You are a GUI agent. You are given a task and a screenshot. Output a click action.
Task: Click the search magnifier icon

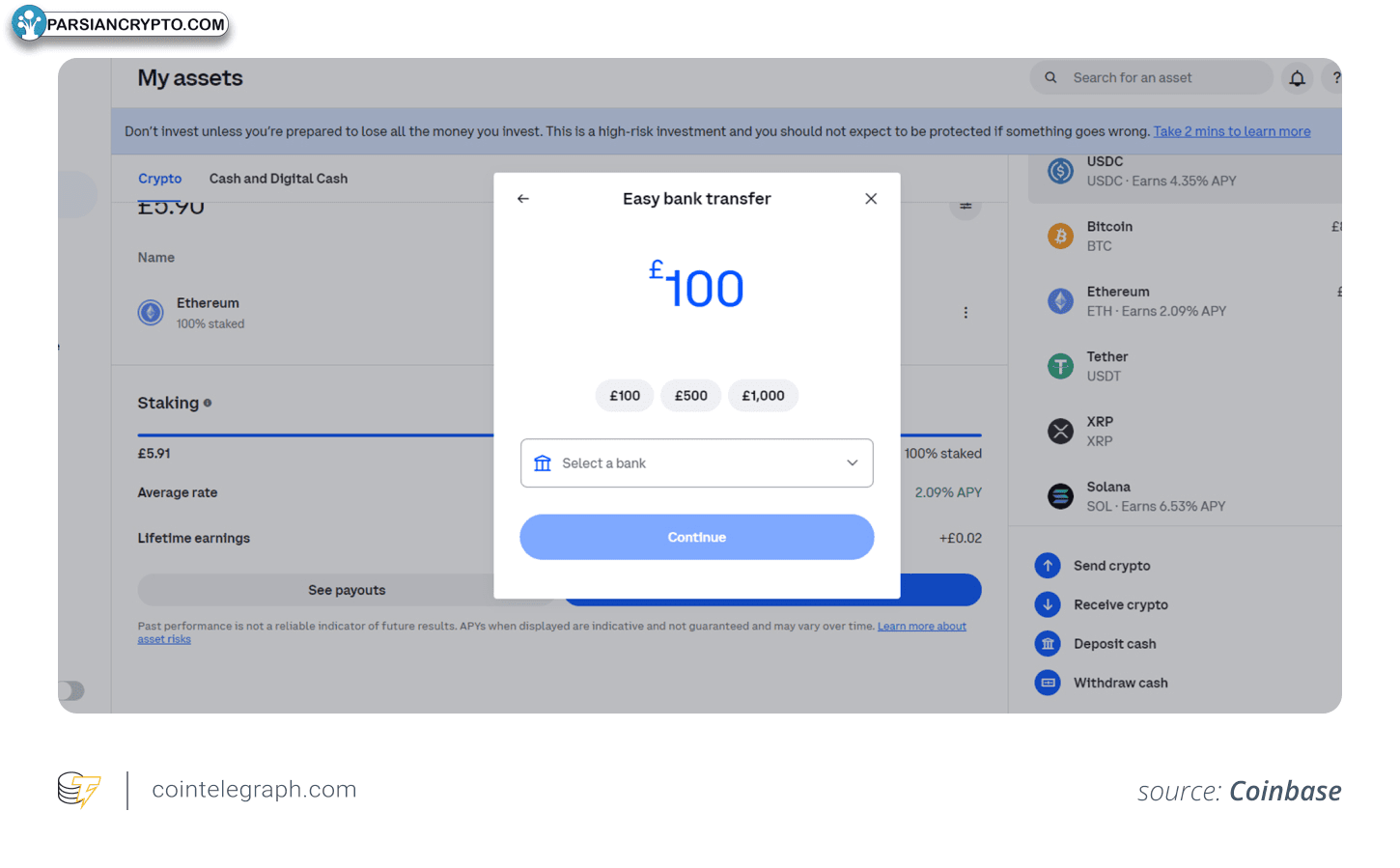point(1050,77)
